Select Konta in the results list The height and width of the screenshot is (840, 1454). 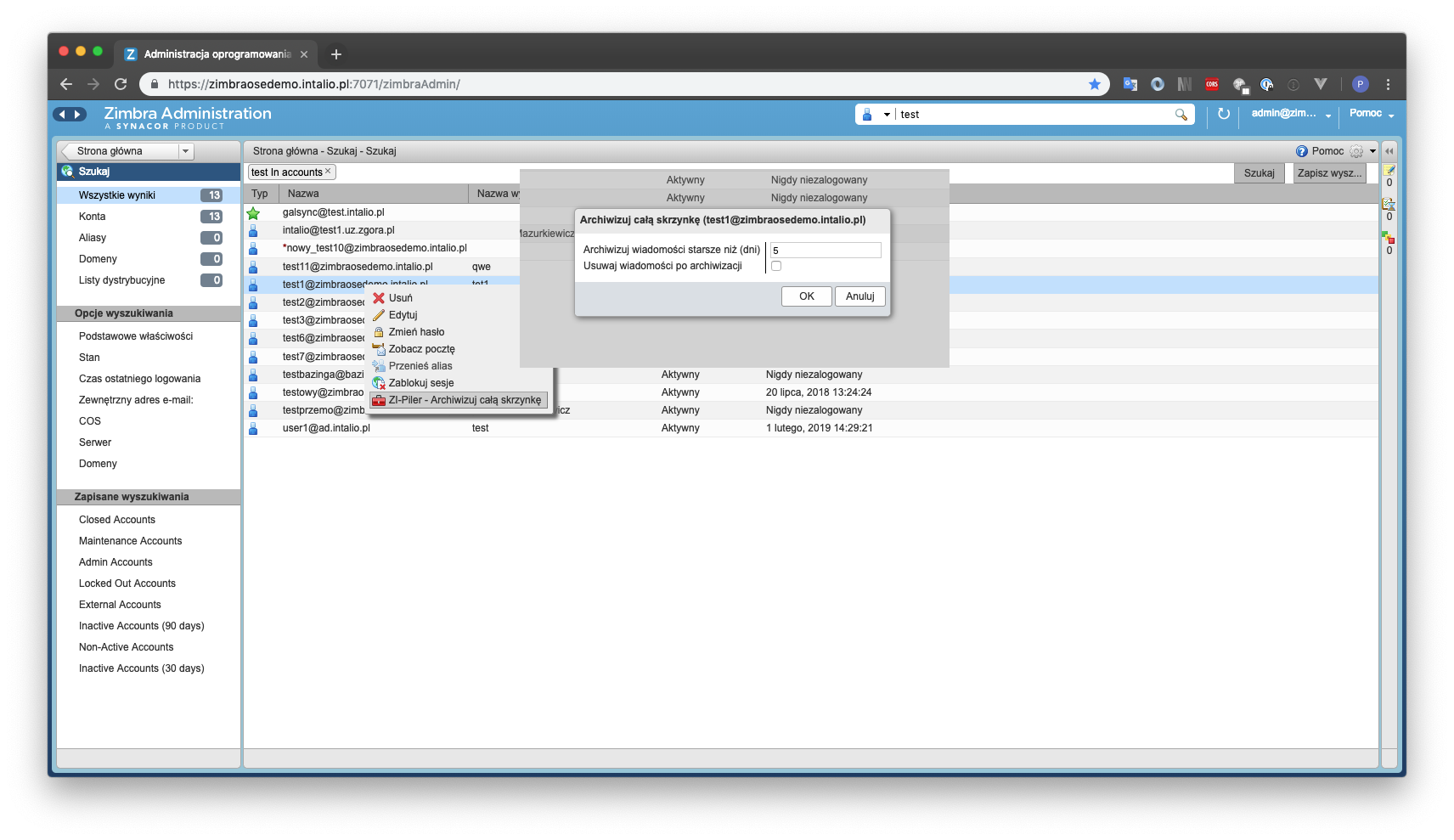click(149, 217)
